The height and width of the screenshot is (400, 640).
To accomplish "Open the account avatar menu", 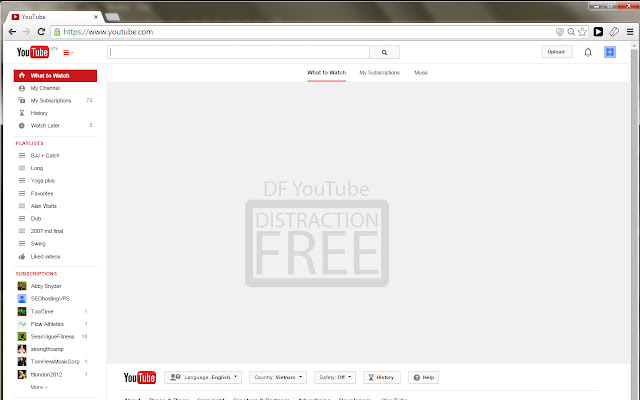I will coord(610,52).
